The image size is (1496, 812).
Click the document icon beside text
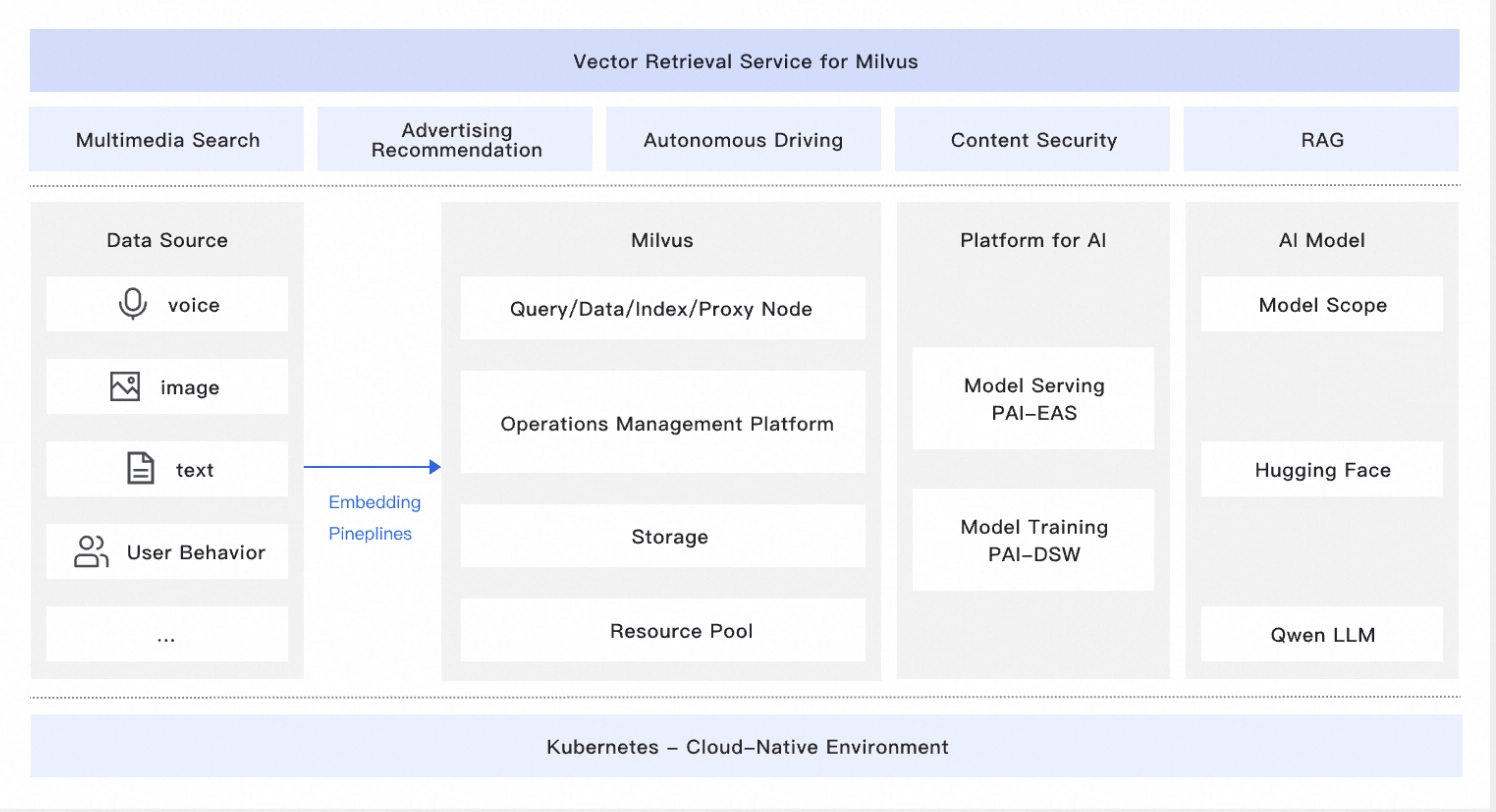click(x=141, y=469)
